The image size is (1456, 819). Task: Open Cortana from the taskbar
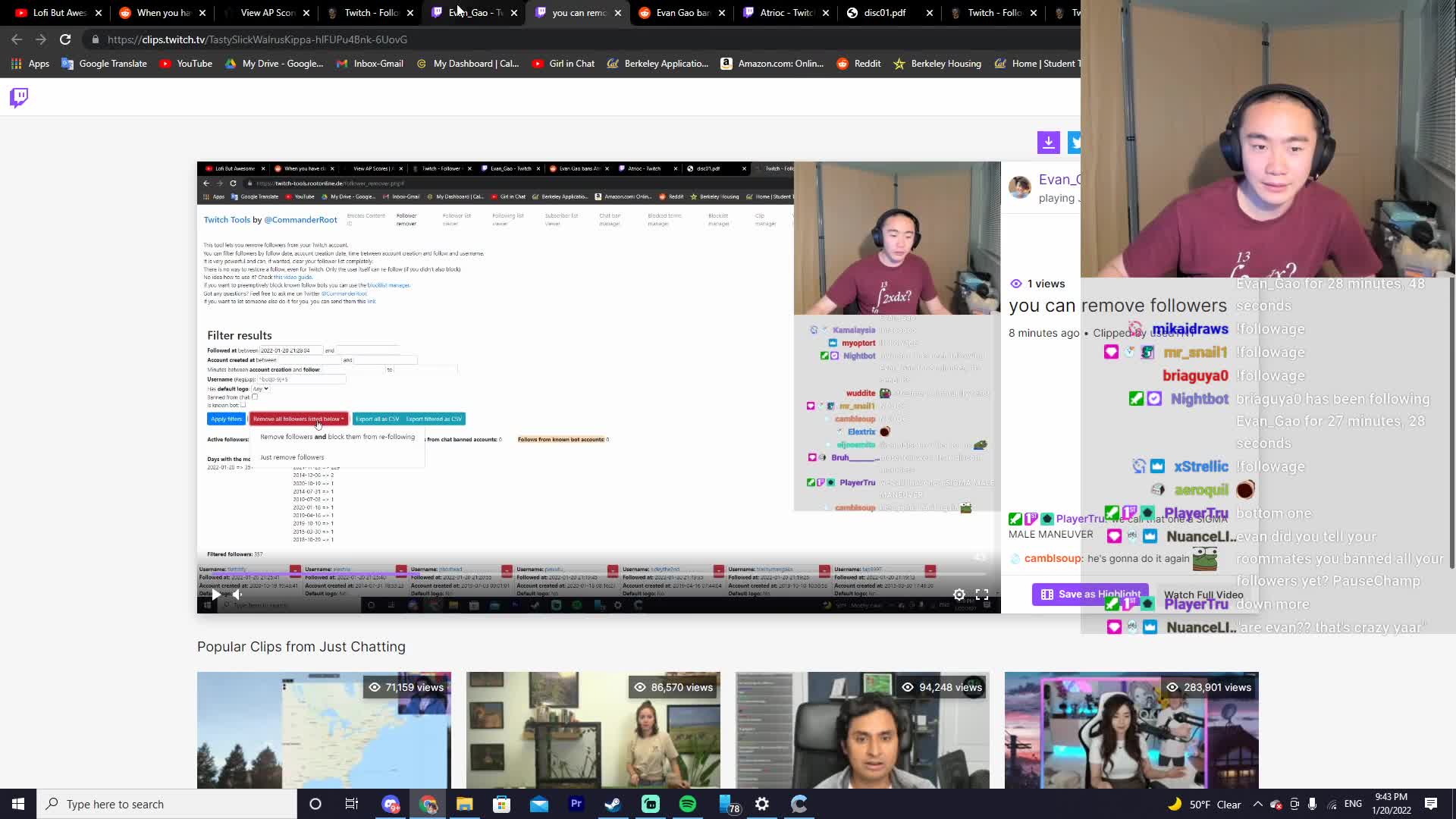[x=315, y=804]
